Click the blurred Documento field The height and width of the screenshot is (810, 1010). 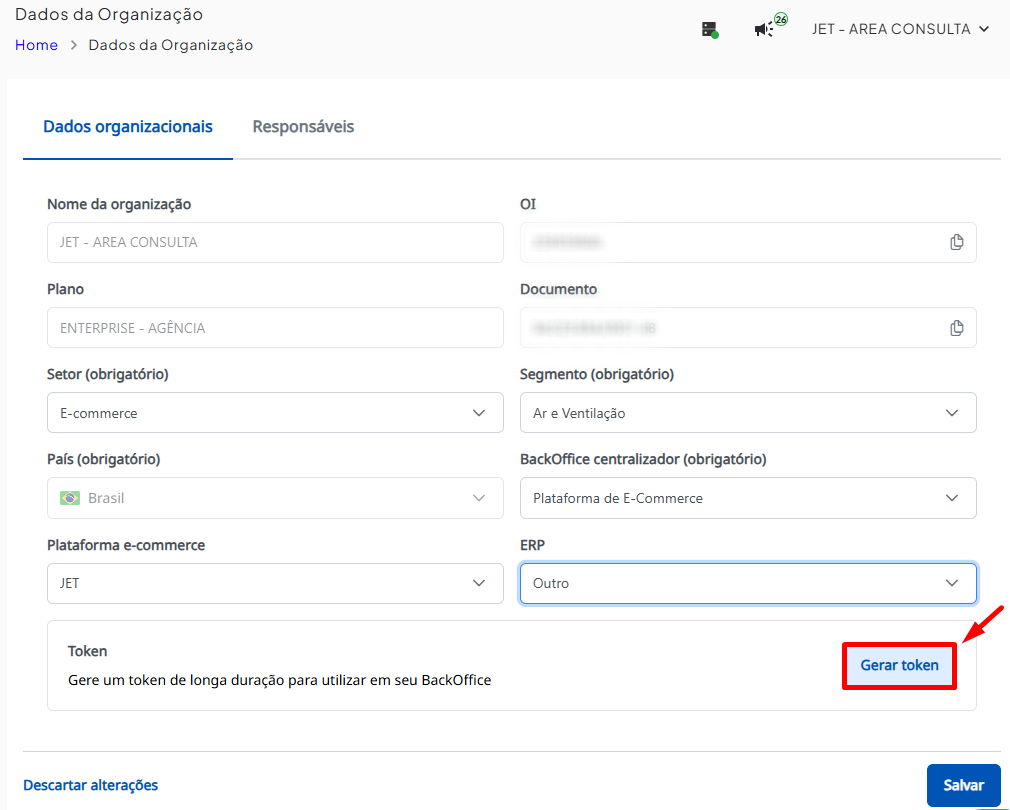tap(748, 328)
